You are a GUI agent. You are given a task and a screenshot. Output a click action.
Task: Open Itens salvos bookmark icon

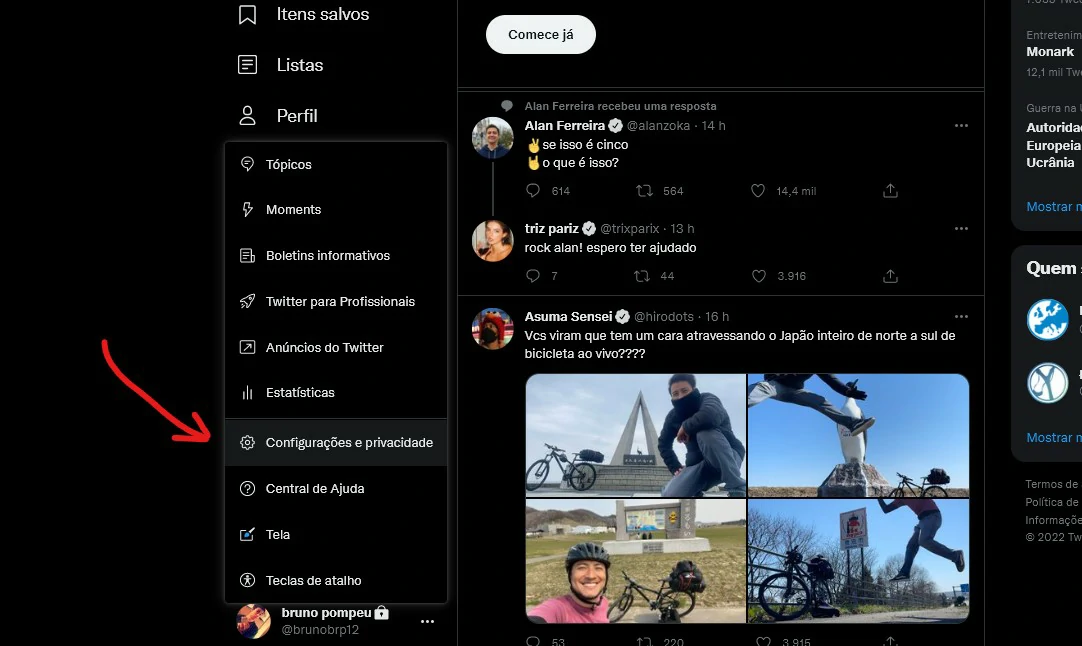coord(247,14)
